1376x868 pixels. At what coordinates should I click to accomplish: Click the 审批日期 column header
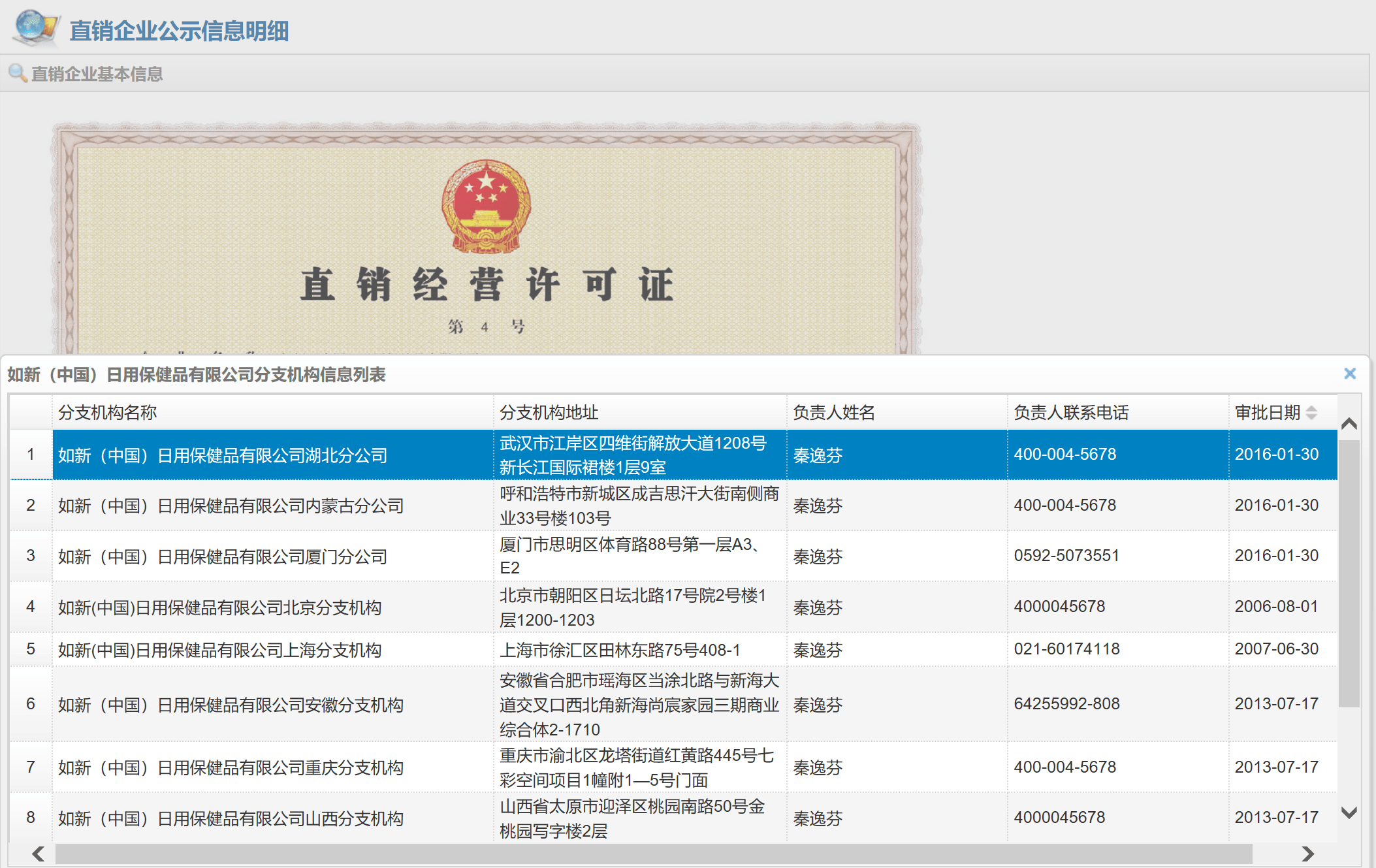point(1283,413)
